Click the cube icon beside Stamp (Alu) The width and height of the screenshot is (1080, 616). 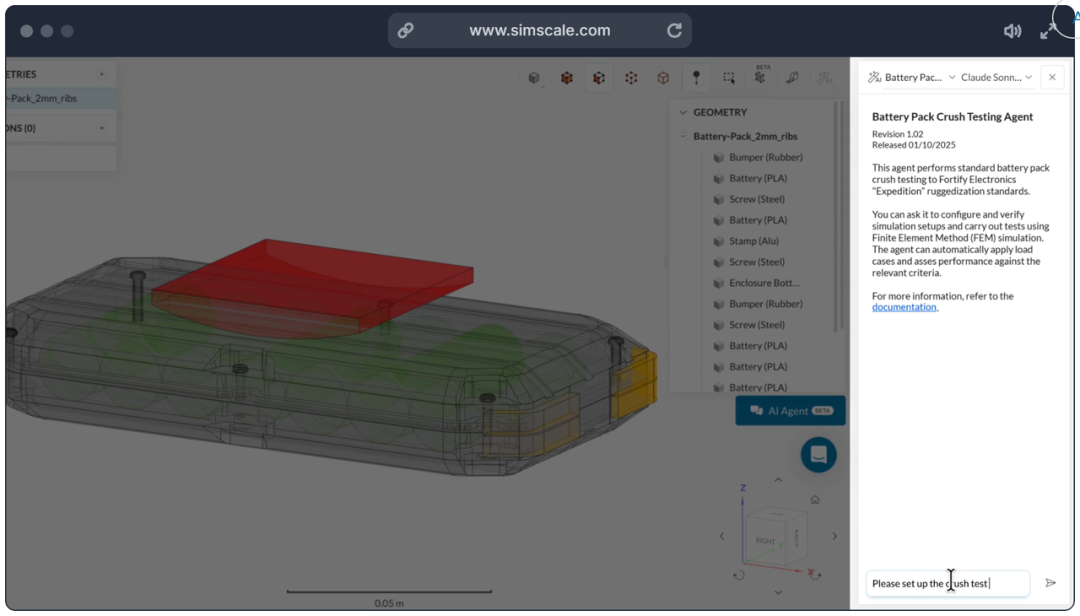(x=718, y=241)
